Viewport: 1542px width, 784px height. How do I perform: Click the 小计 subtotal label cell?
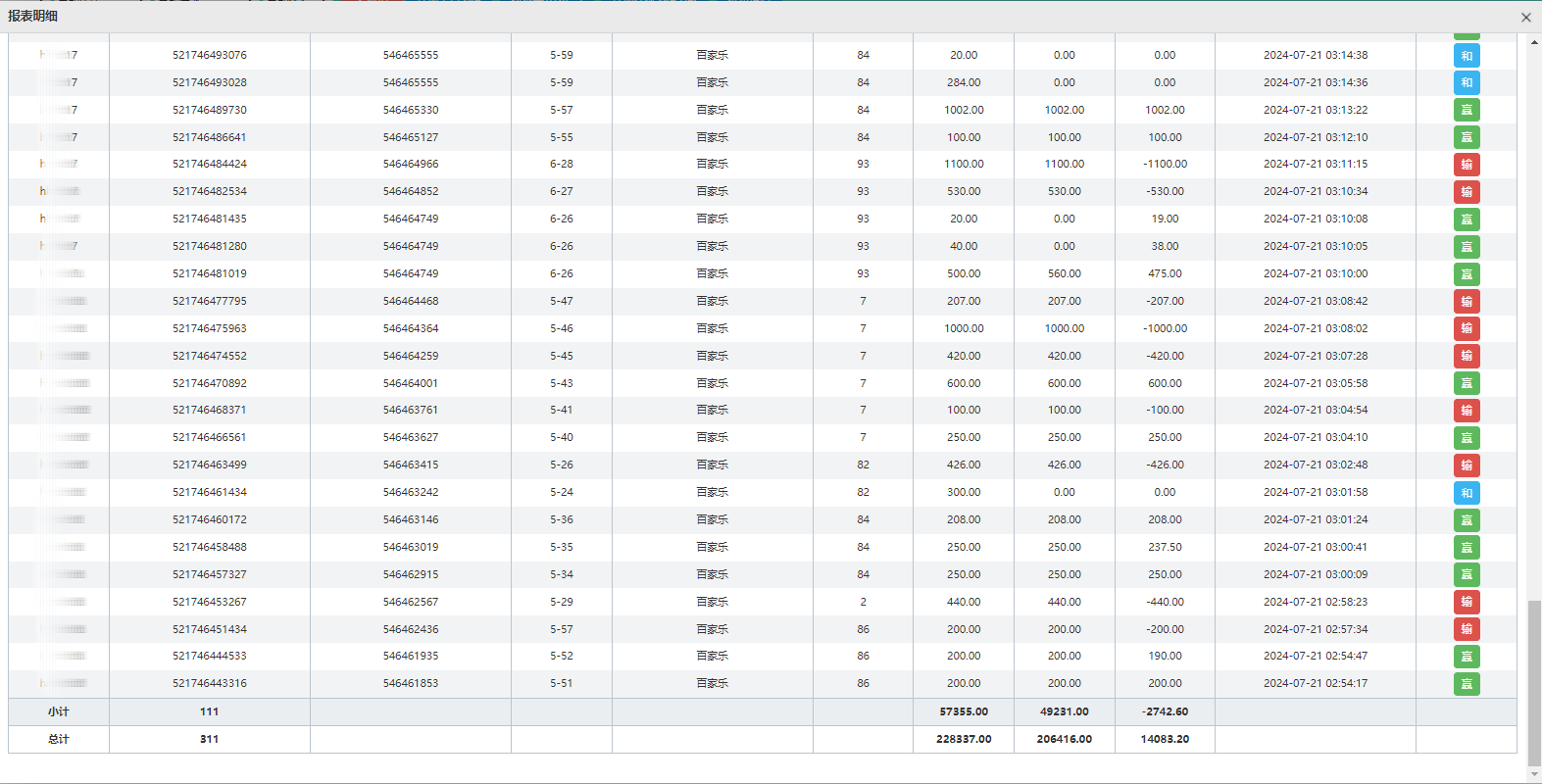(x=59, y=712)
